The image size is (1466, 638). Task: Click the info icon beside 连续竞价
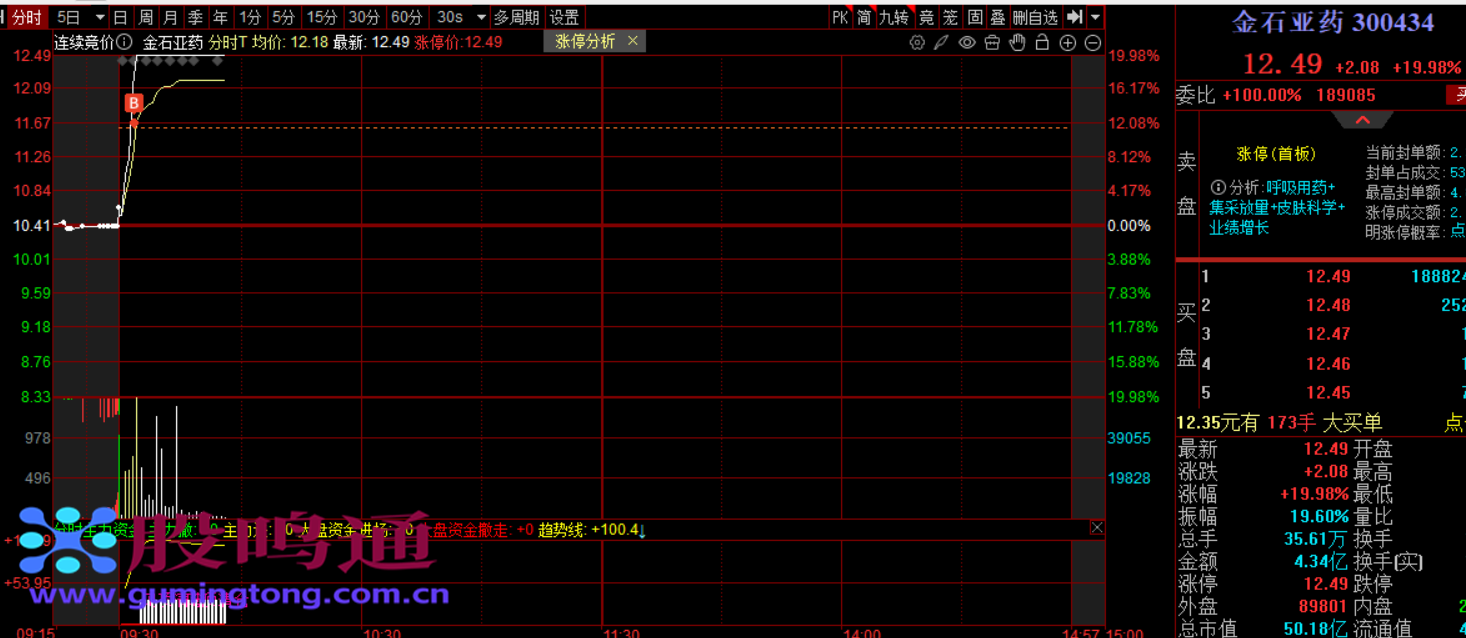pos(124,42)
